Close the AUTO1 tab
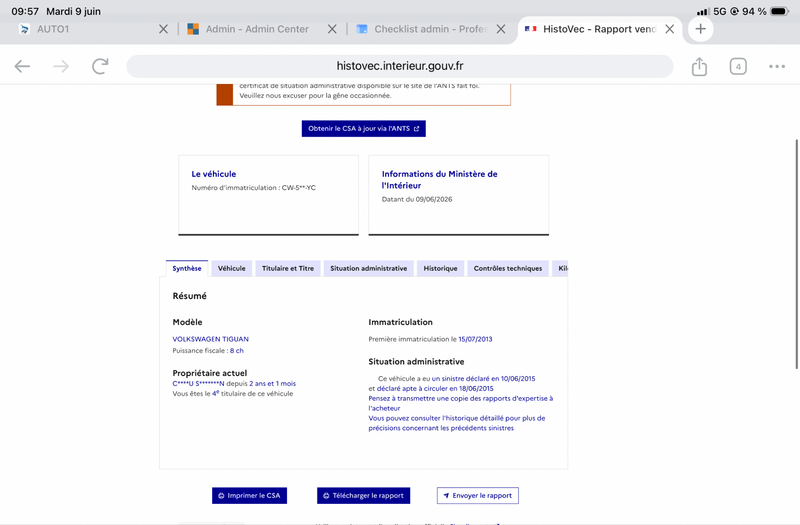The height and width of the screenshot is (525, 800). [x=163, y=29]
